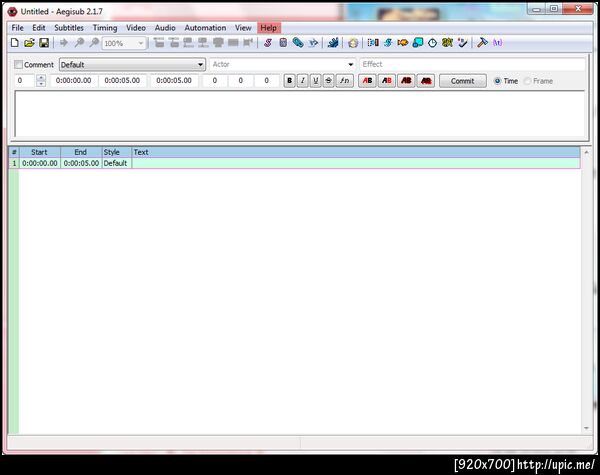Toggle italic formatting button
The image size is (600, 475).
tap(303, 81)
